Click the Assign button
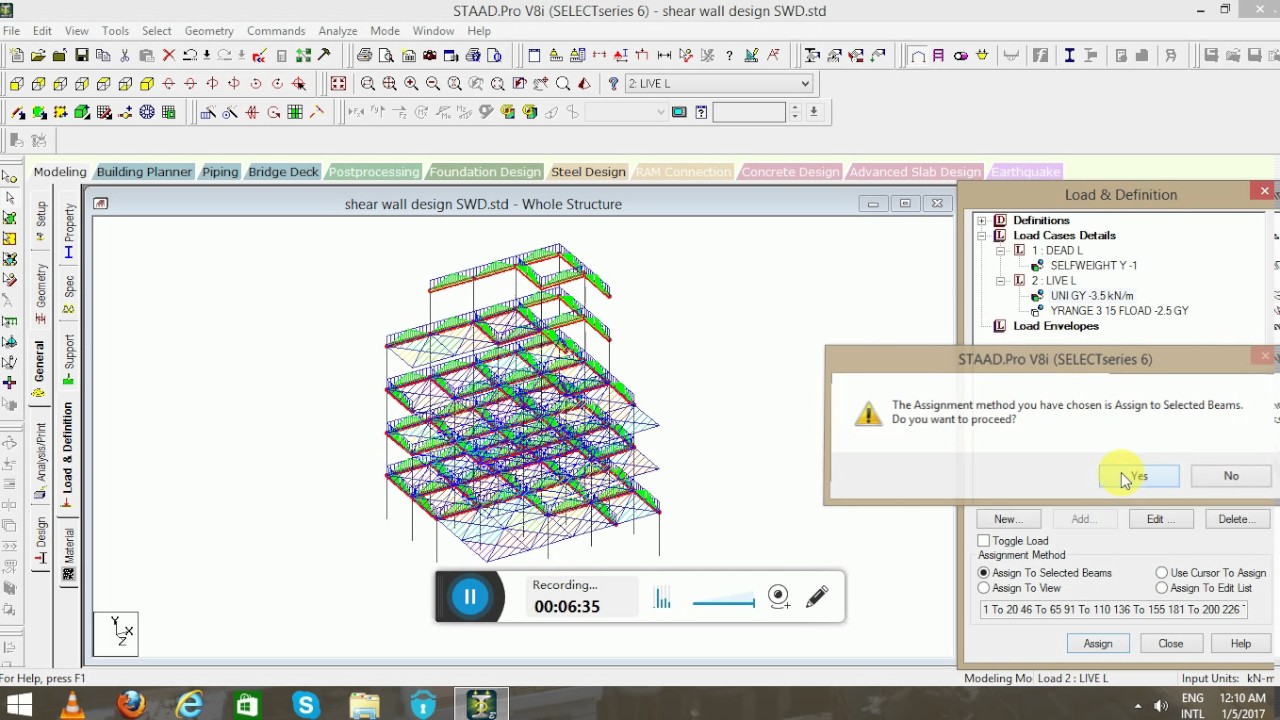Screen dimensions: 1280x720 tap(1098, 644)
